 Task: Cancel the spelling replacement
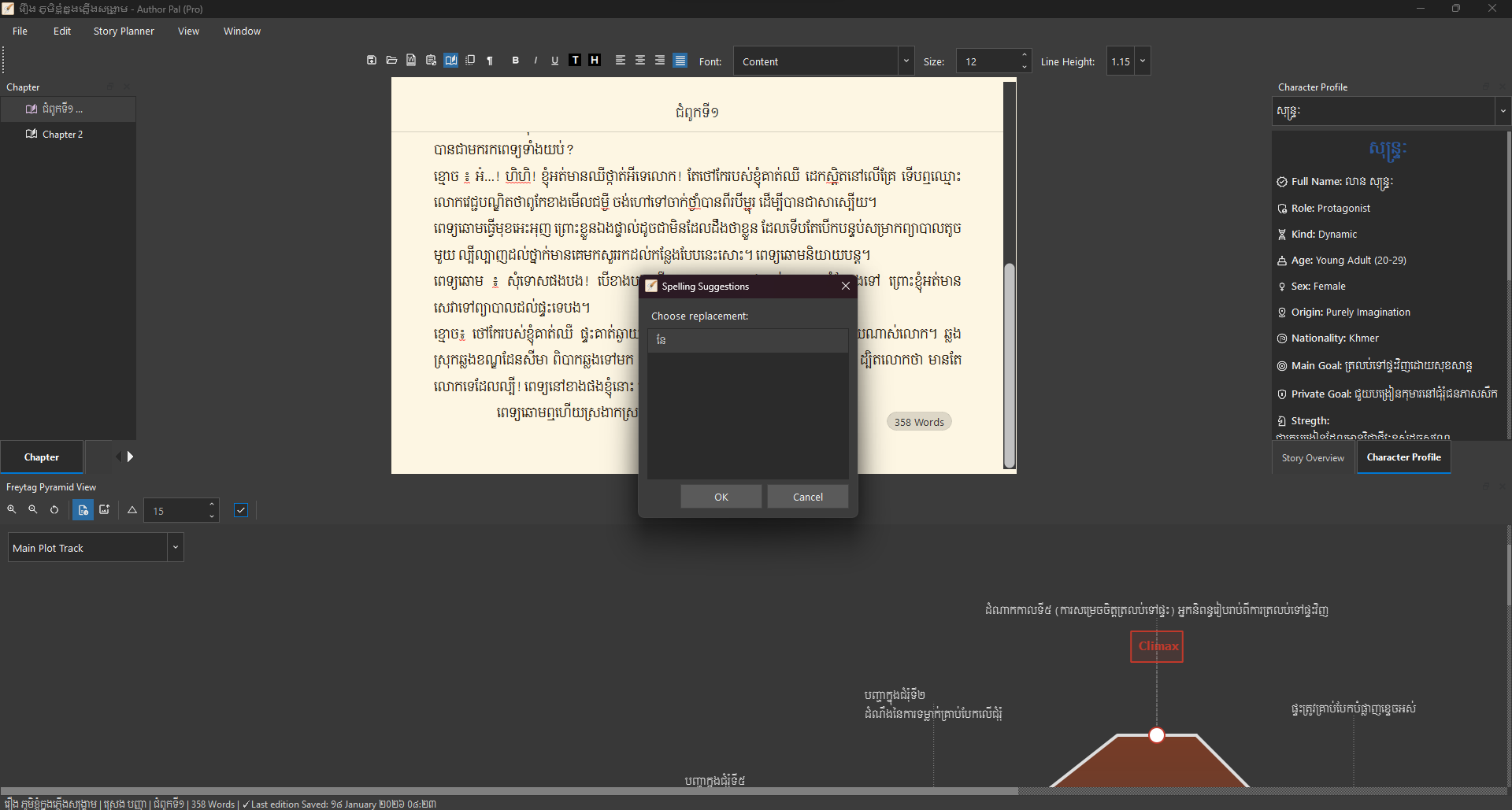coord(807,496)
